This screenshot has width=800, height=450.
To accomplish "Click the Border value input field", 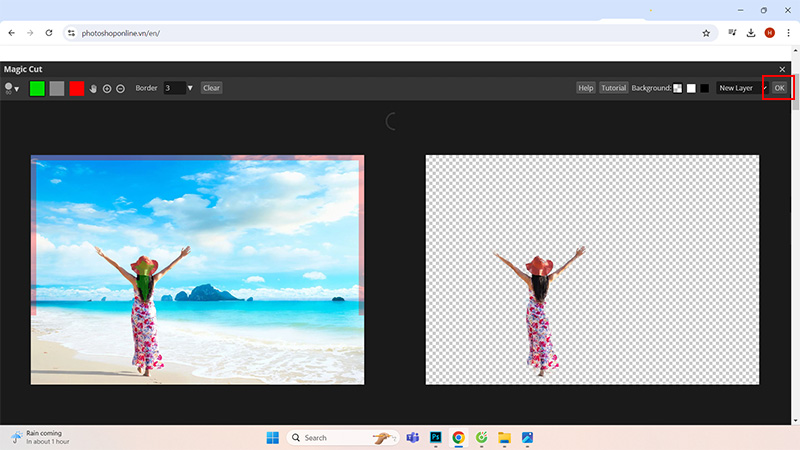I will click(173, 88).
